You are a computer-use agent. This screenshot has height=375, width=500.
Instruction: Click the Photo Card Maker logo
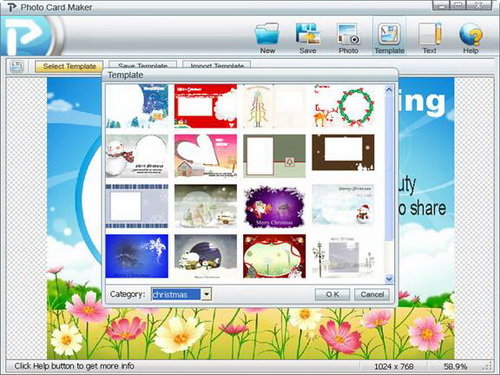point(28,35)
